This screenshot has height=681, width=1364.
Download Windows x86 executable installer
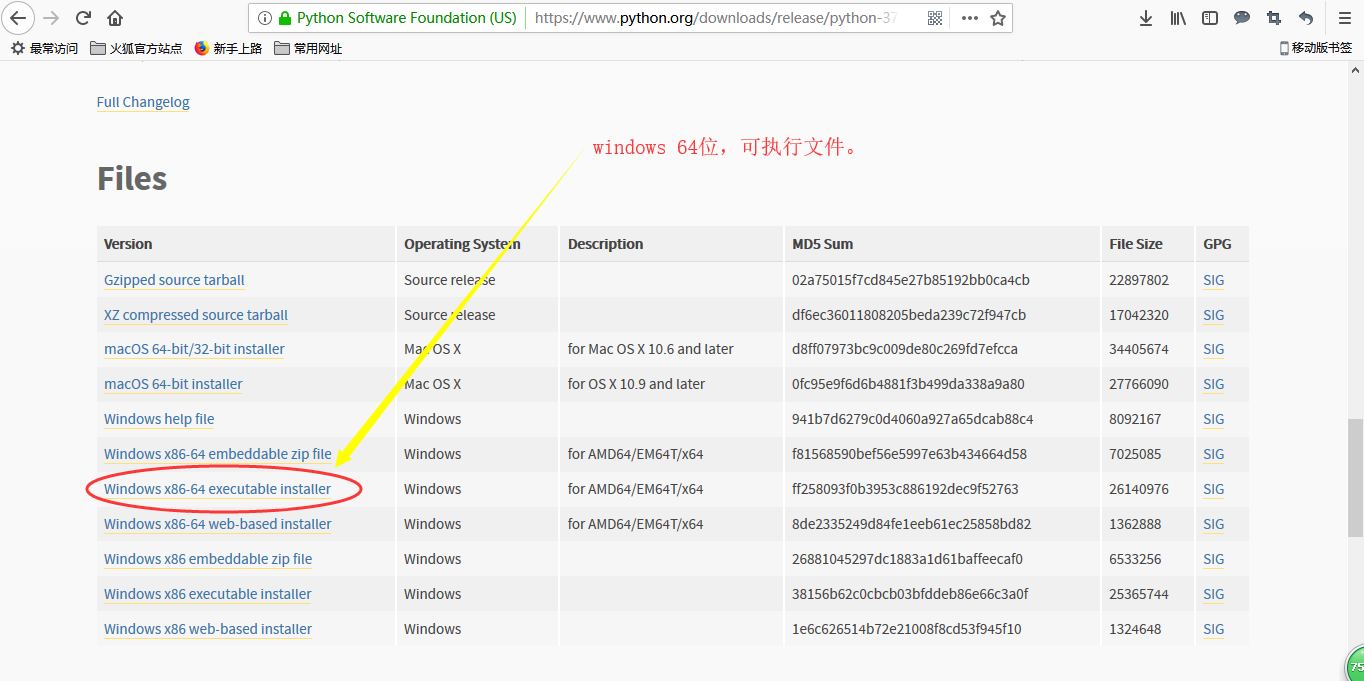(208, 594)
